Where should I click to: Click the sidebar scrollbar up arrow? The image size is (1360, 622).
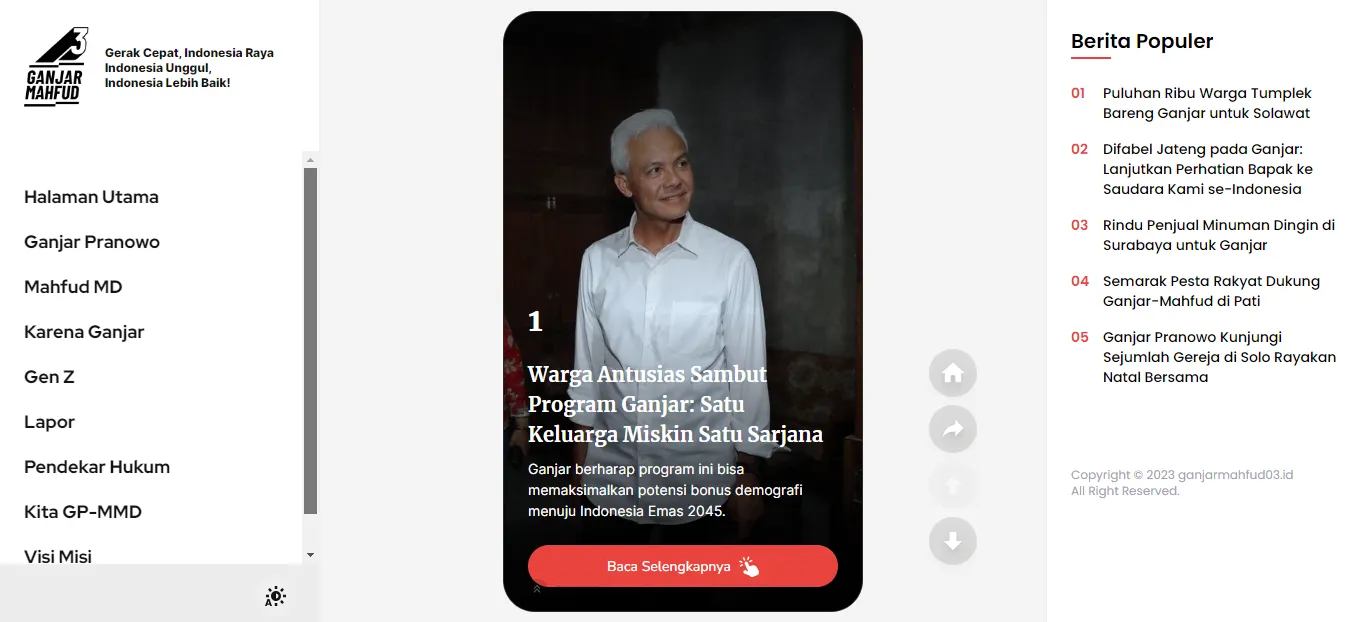coord(310,160)
